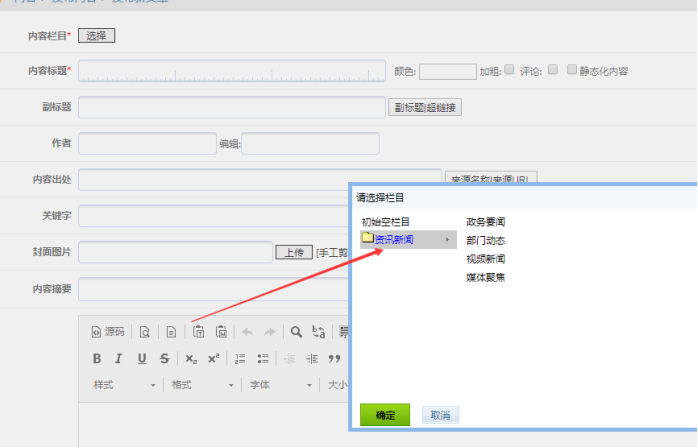Viewport: 698px width, 448px height.
Task: Open the 格式 format dropdown
Action: click(203, 385)
